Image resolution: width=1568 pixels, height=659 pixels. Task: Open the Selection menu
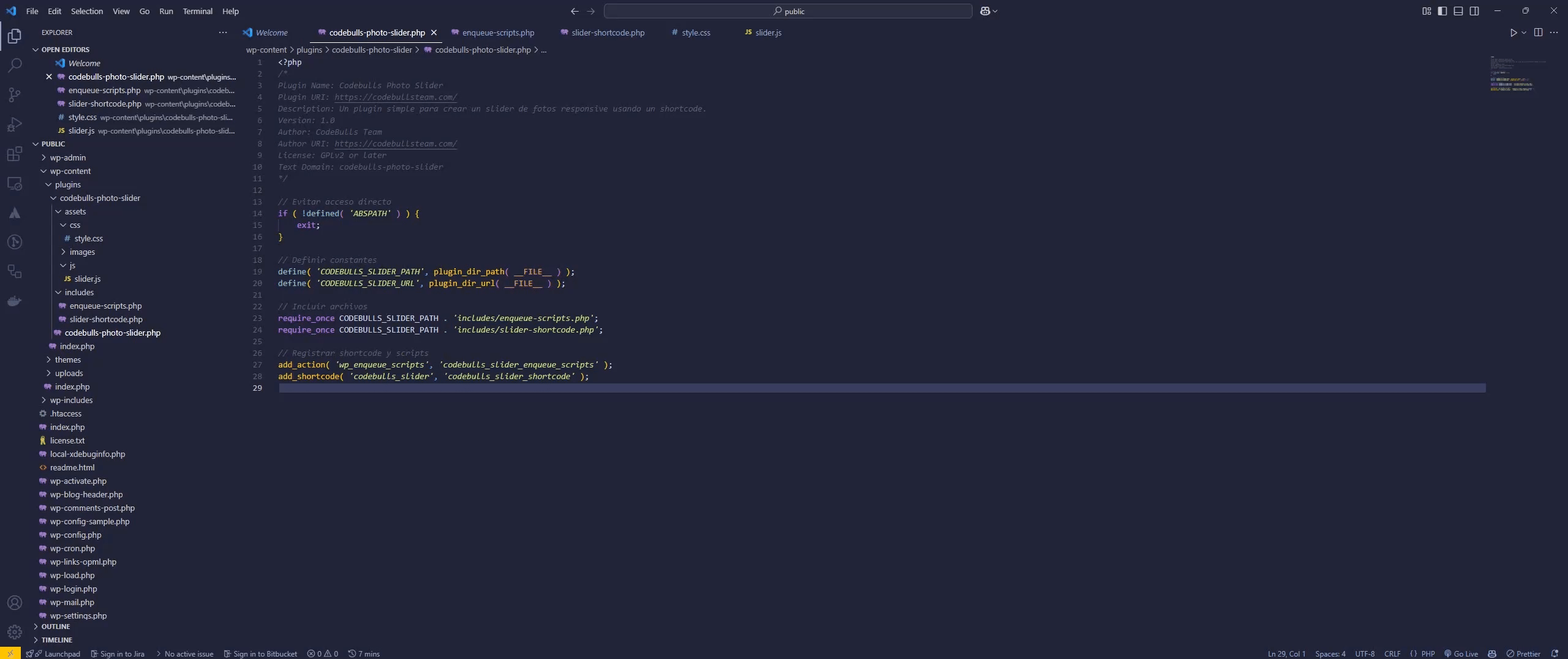click(x=87, y=11)
